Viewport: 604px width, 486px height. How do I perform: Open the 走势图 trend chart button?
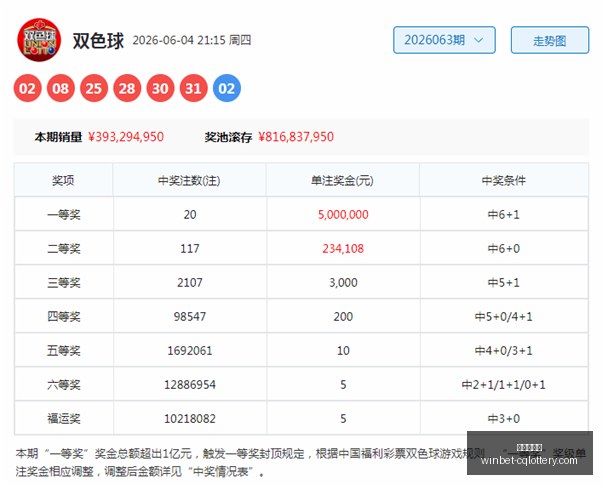tap(550, 40)
